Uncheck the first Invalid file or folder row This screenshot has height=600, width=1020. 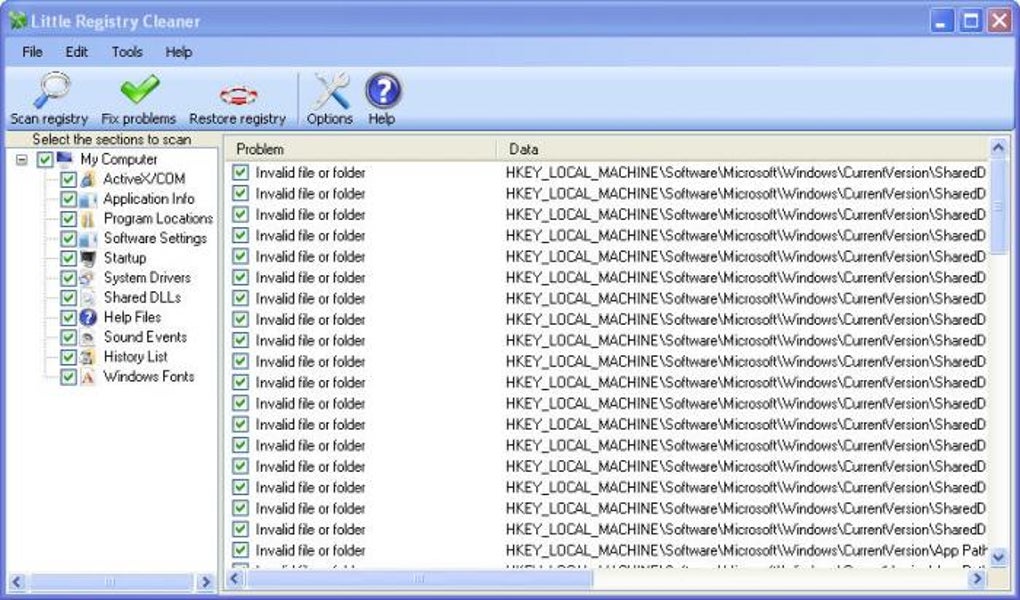click(241, 172)
